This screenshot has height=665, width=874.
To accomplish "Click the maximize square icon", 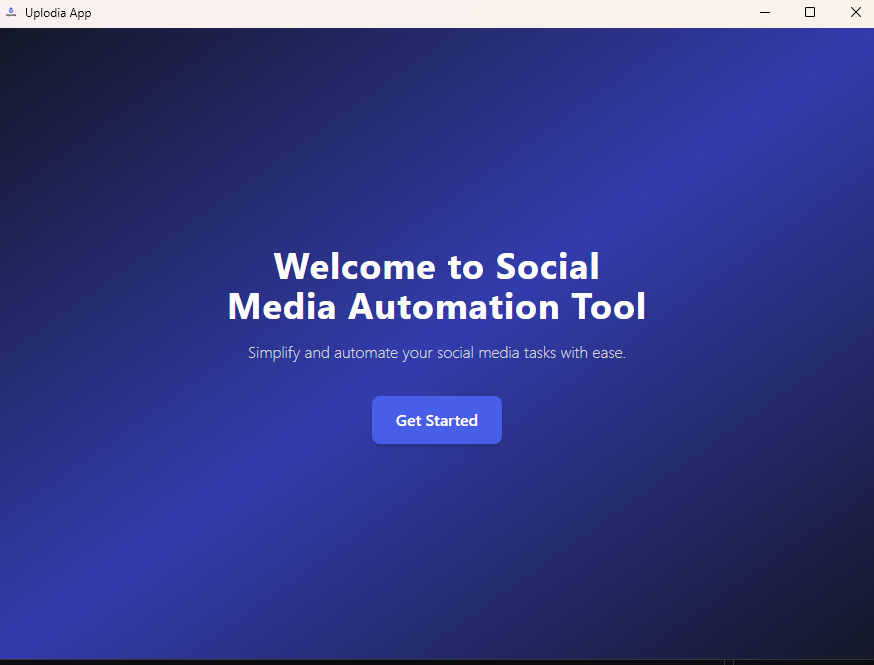I will point(810,12).
